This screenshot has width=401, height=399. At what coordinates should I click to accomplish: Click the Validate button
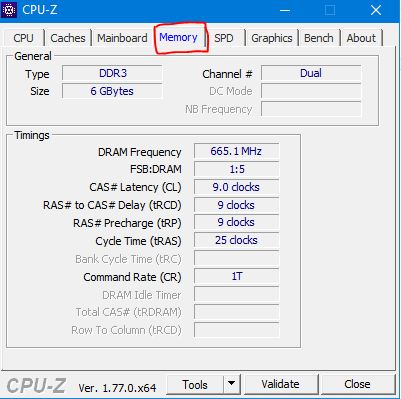(281, 385)
